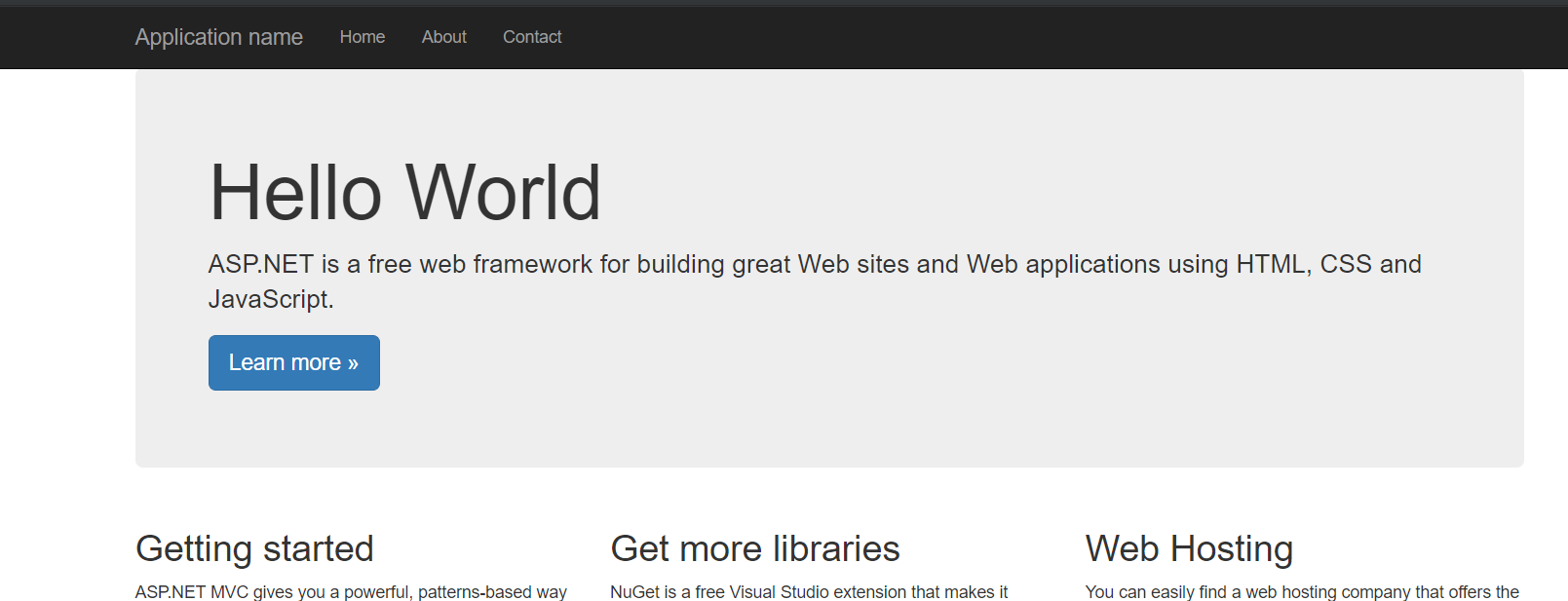Click empty navbar area right of Contact

[x=975, y=37]
